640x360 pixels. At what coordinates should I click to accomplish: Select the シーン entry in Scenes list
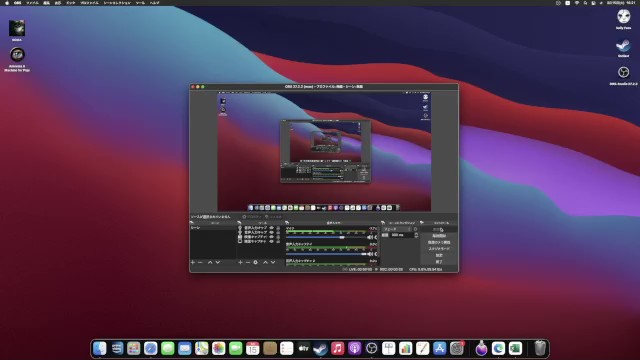point(213,228)
